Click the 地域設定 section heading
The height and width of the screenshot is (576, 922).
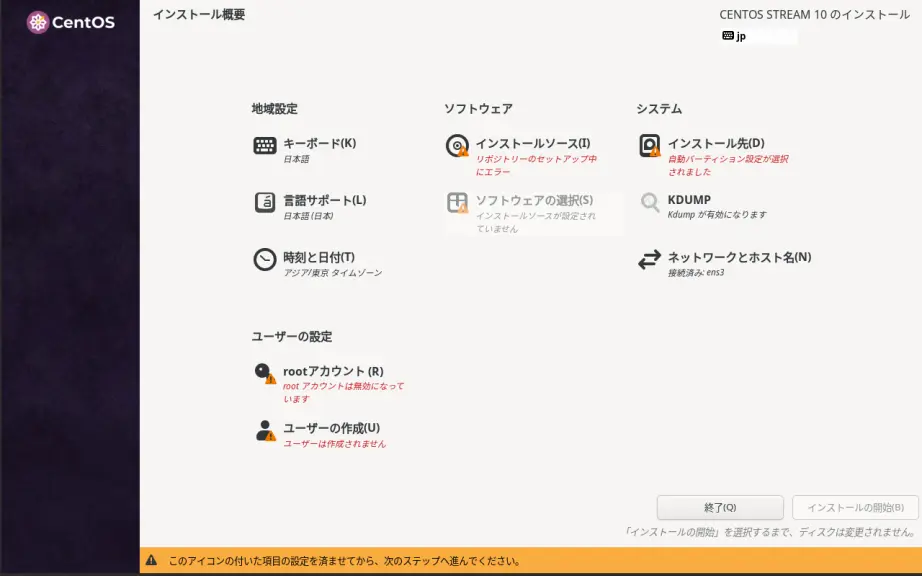point(275,109)
